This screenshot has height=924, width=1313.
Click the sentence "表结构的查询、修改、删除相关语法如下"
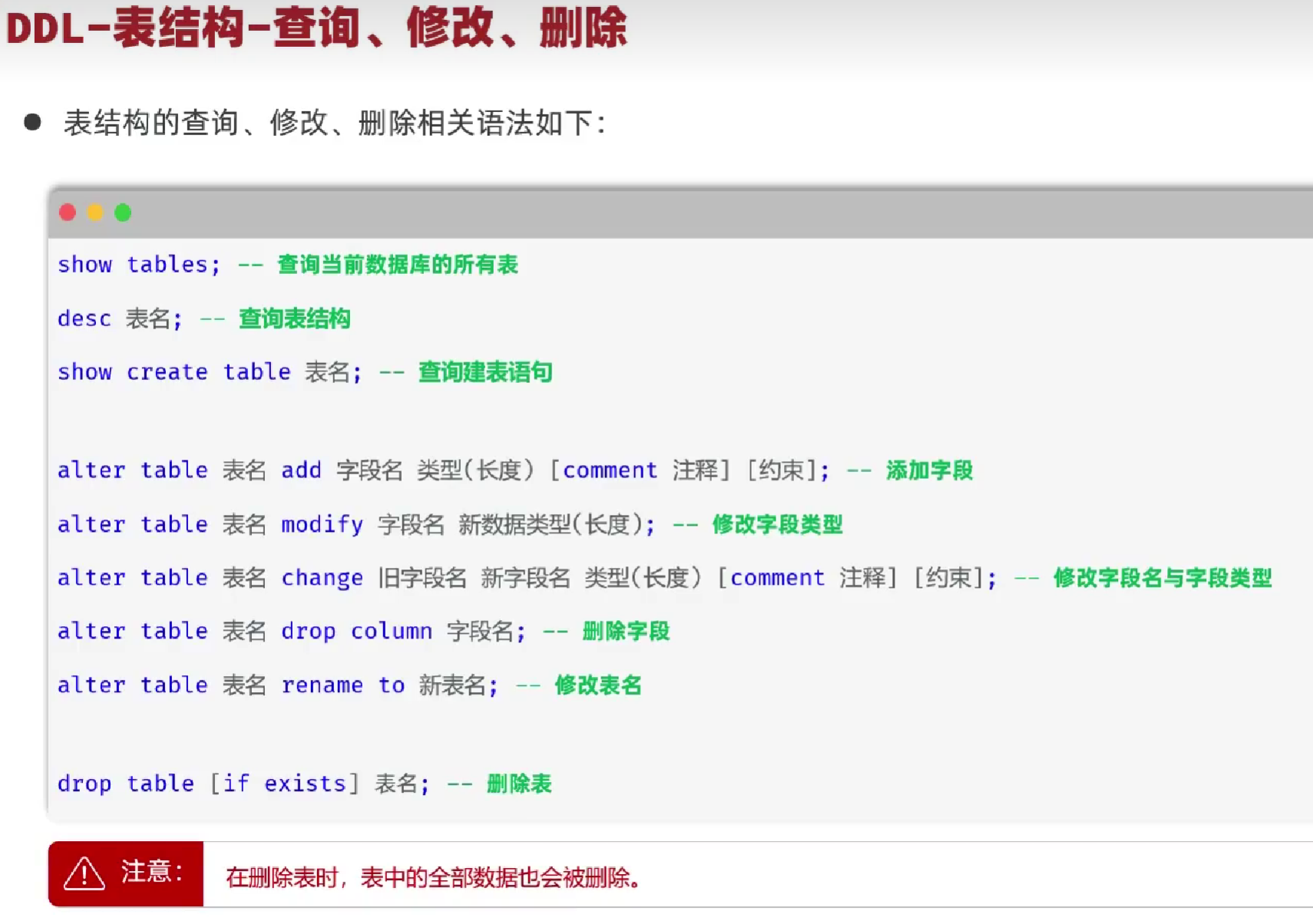[x=335, y=123]
